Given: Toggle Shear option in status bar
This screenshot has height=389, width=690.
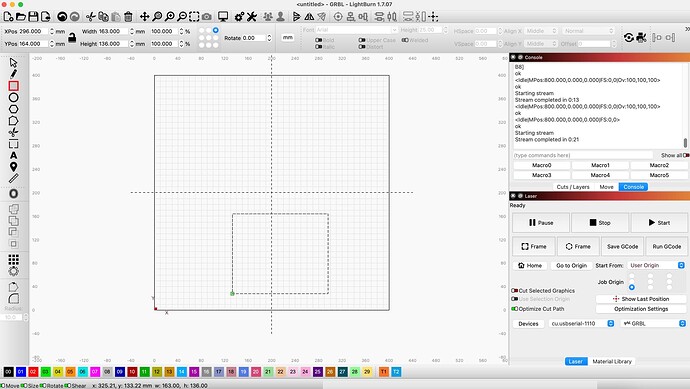Looking at the screenshot, I should 68,385.
